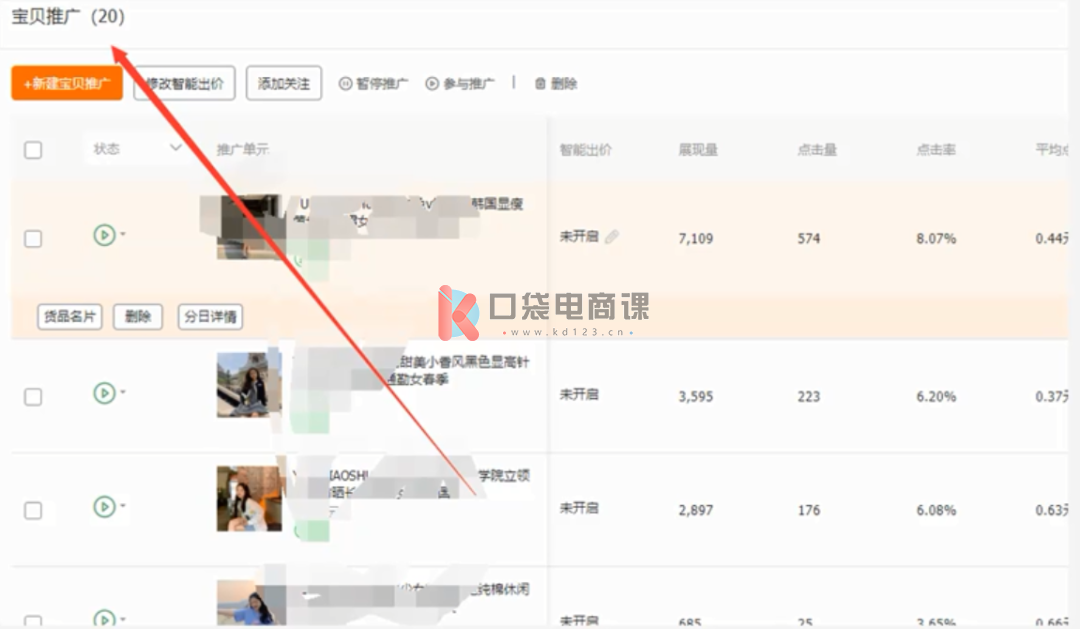
Task: Click the 未开启 value in the 3,595 row
Action: (x=579, y=394)
